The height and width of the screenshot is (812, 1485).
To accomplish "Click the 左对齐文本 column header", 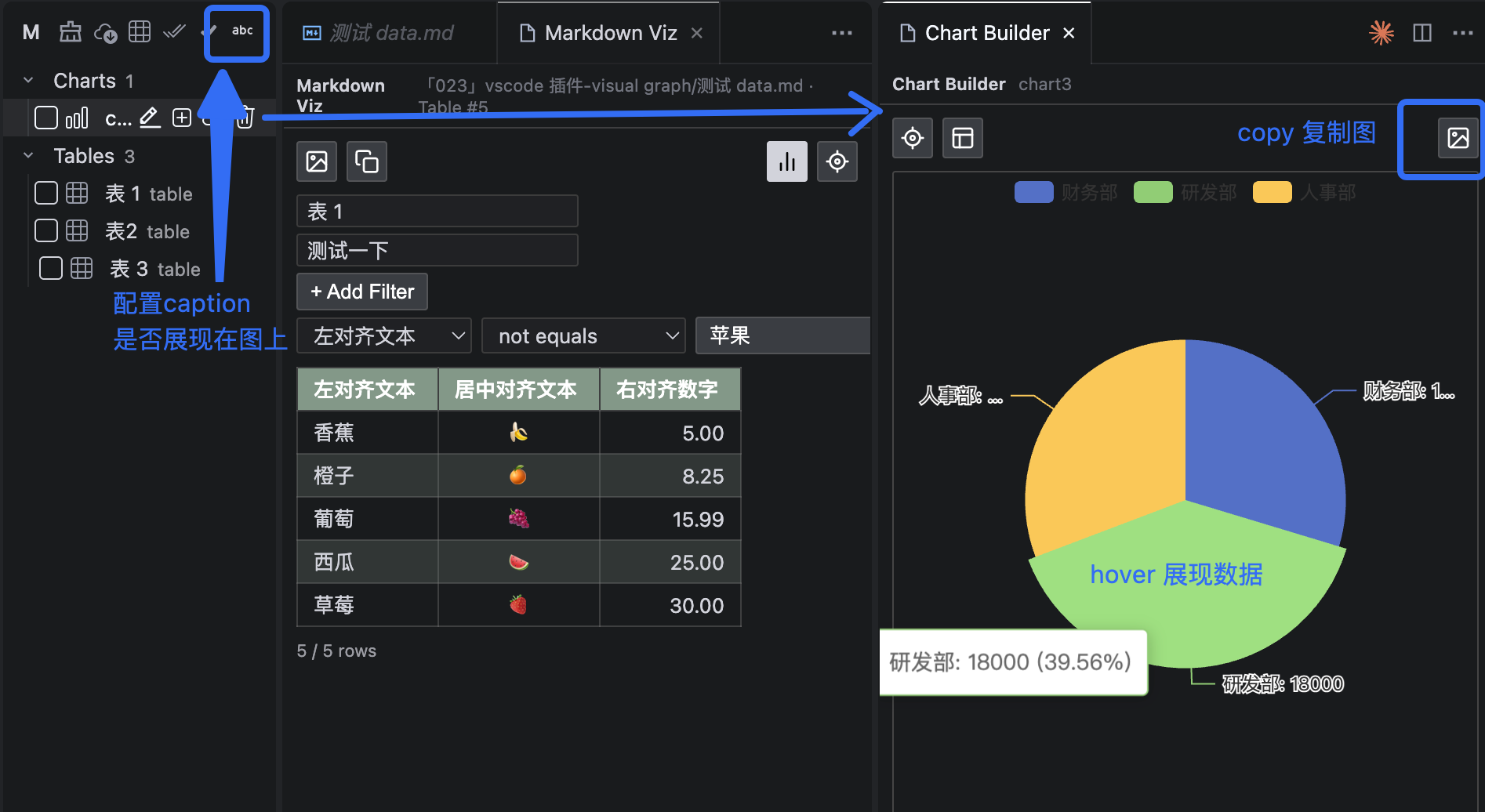I will [368, 389].
